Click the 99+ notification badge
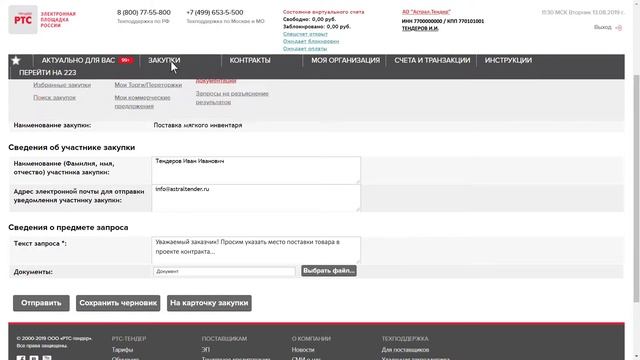 125,60
